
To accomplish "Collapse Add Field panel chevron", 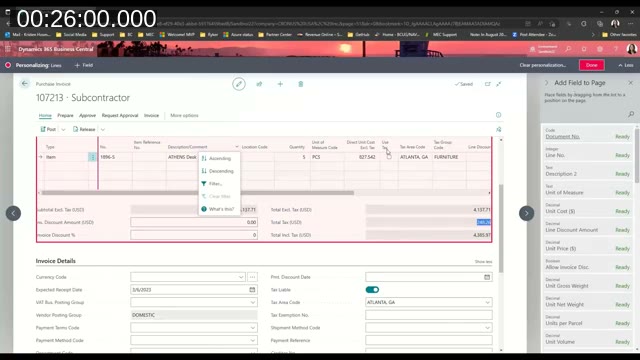I will click(x=547, y=82).
